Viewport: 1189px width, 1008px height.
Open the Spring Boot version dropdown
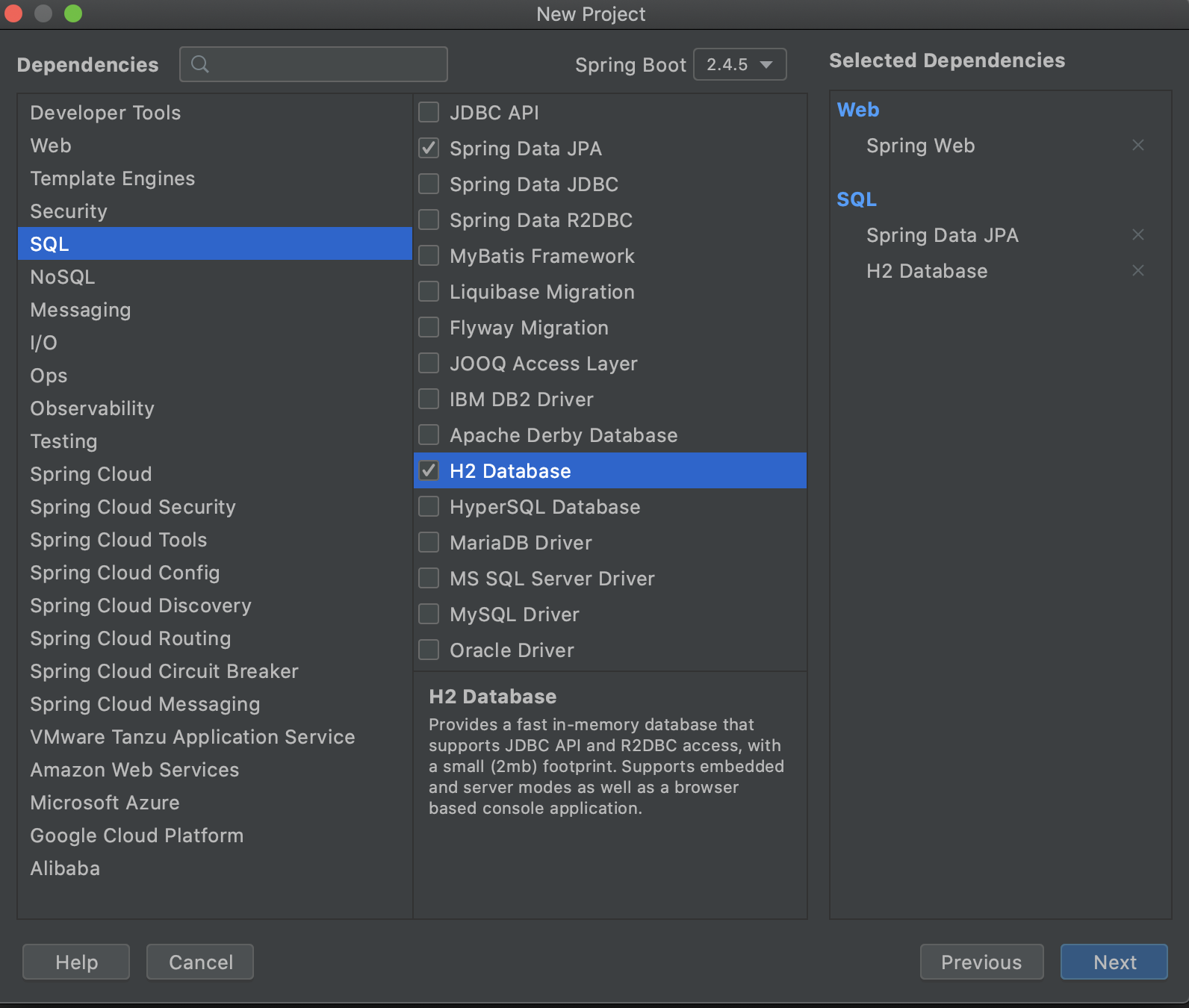740,64
